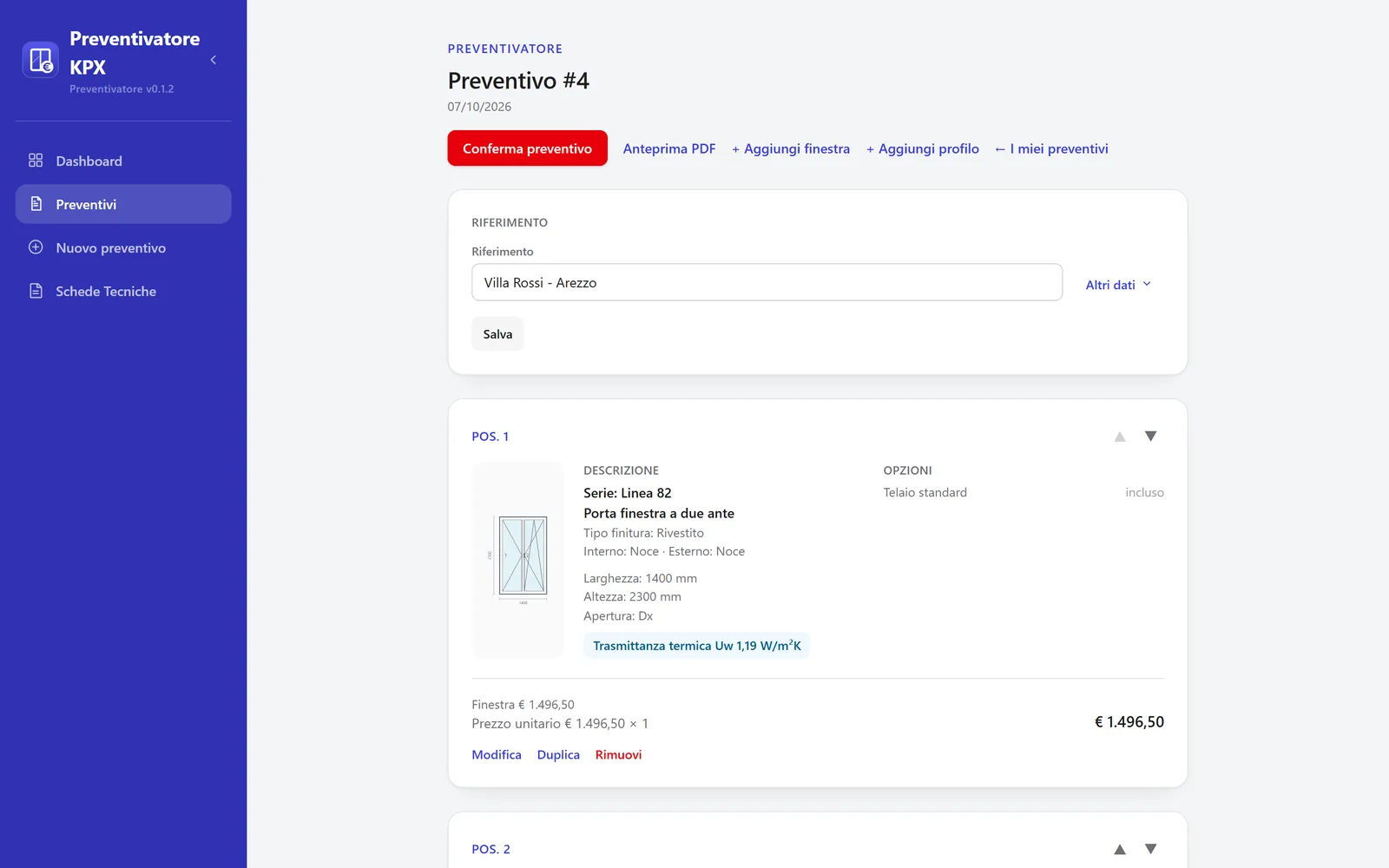This screenshot has height=868, width=1389.
Task: Move Pos. 2 down with the arrow
Action: pyautogui.click(x=1150, y=849)
